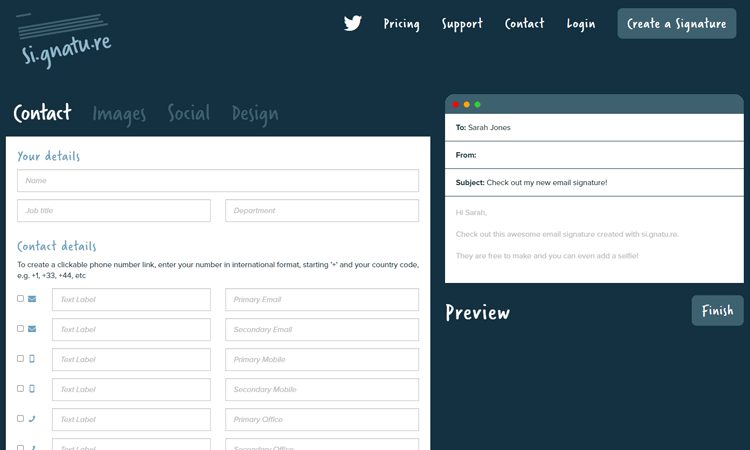Click Text Label field for Primary Mobile
Image resolution: width=750 pixels, height=450 pixels.
tap(132, 360)
